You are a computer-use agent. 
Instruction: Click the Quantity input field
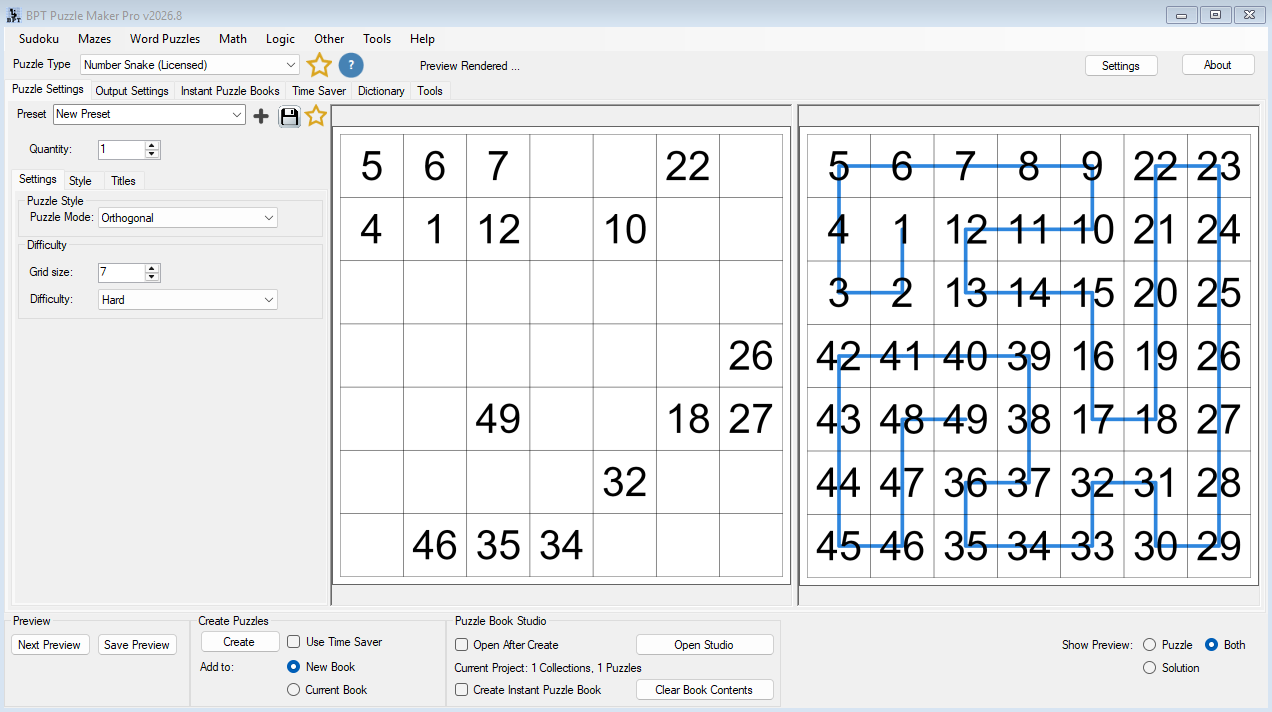click(121, 150)
